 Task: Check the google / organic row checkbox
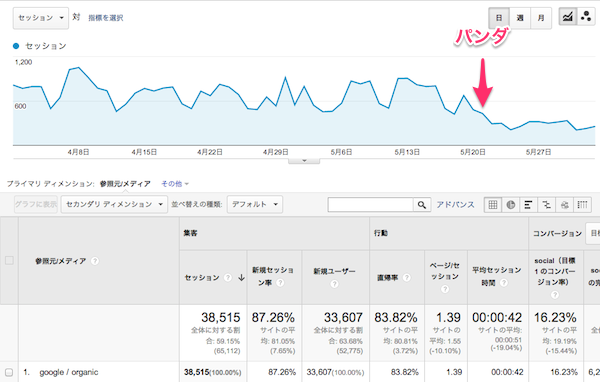click(9, 372)
